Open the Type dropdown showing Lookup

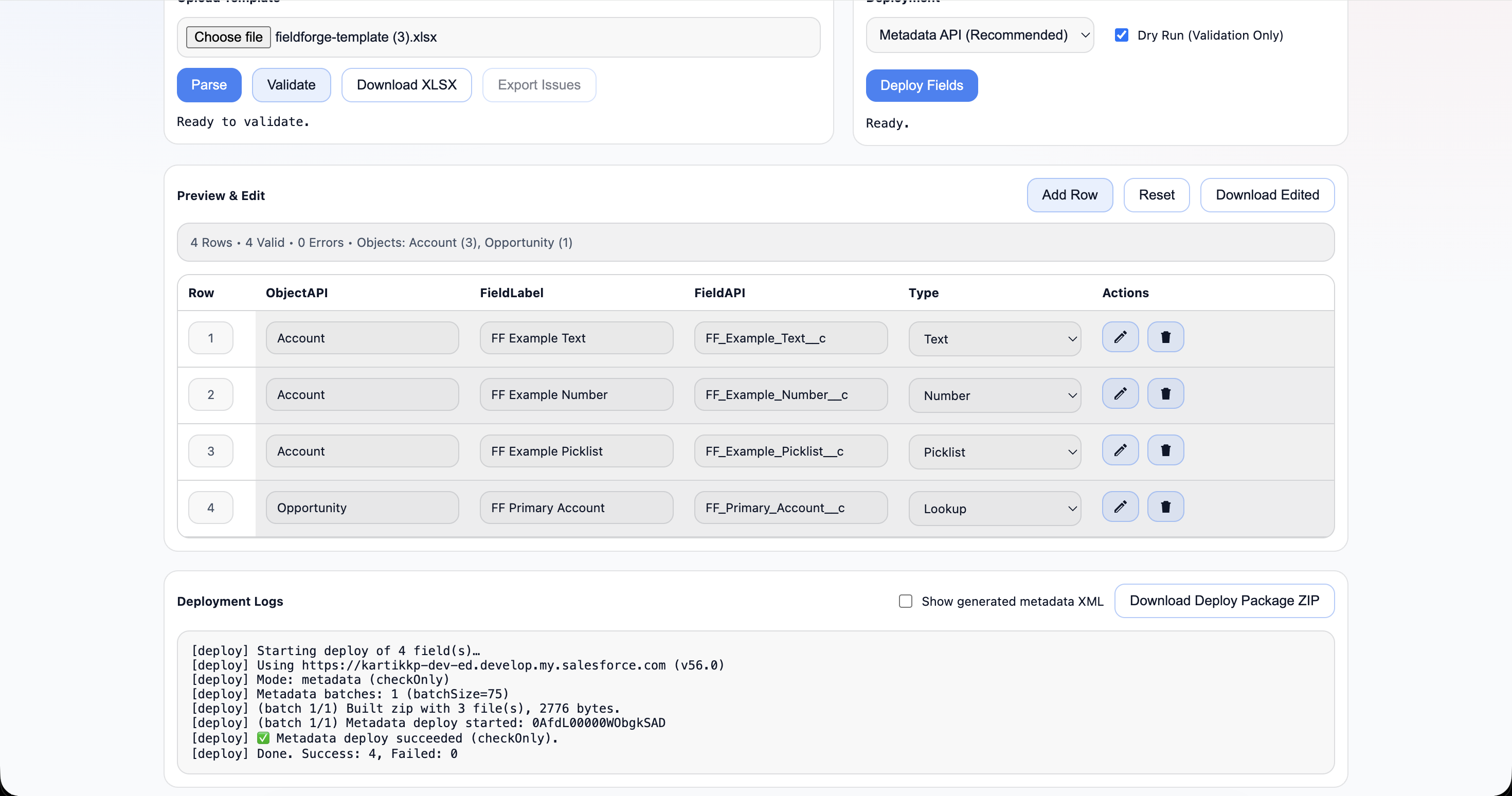pos(994,509)
